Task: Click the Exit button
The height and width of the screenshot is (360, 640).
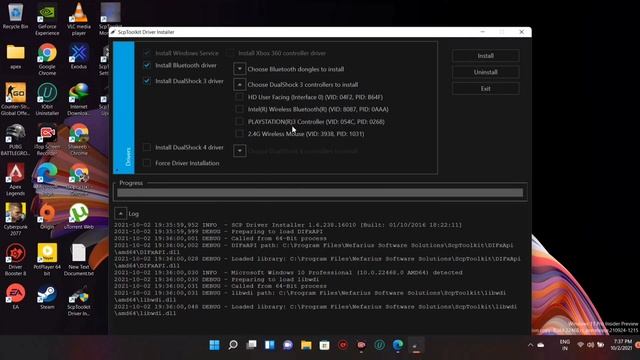Action: pos(486,89)
